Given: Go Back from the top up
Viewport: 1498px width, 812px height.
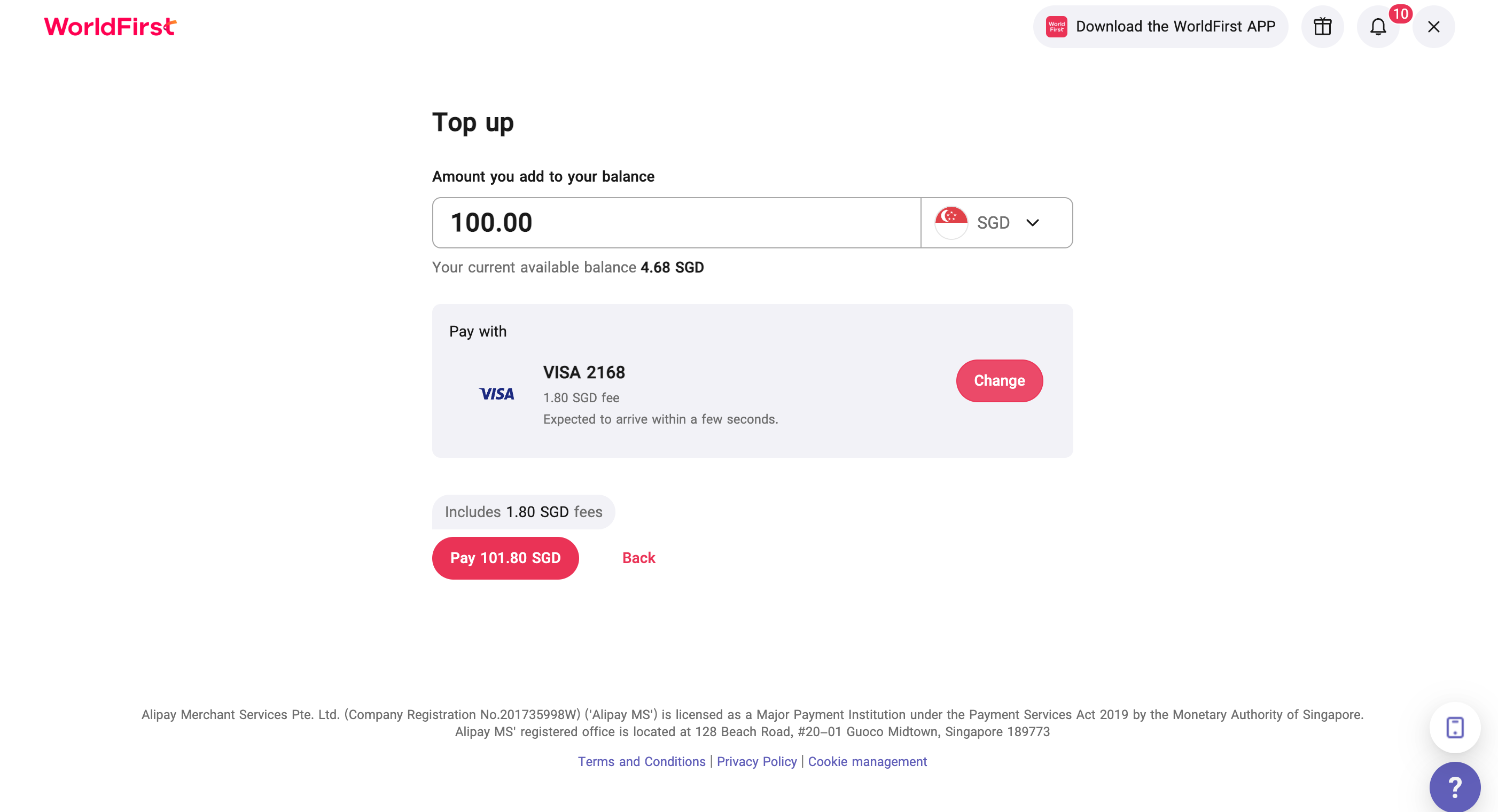Looking at the screenshot, I should [638, 558].
